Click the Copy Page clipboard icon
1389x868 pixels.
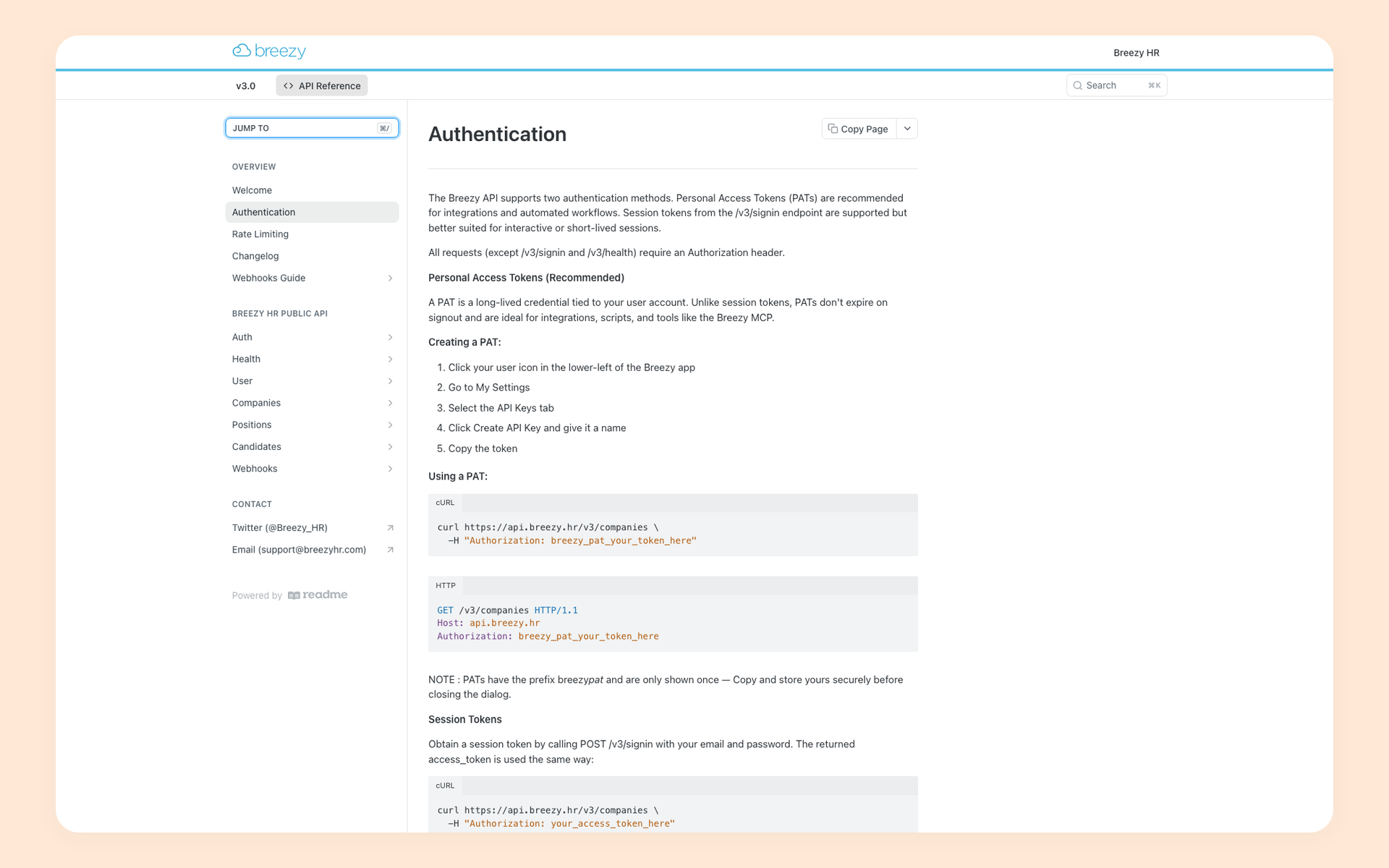(833, 129)
